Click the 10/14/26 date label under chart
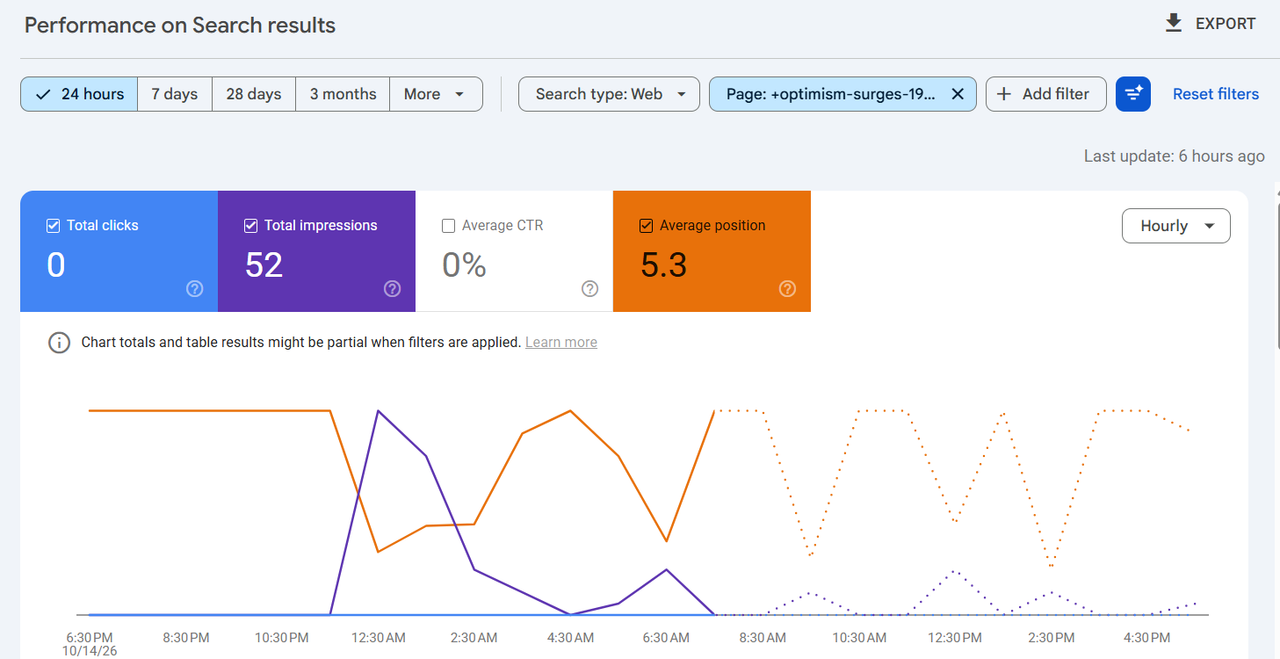The width and height of the screenshot is (1280, 659). 89,651
